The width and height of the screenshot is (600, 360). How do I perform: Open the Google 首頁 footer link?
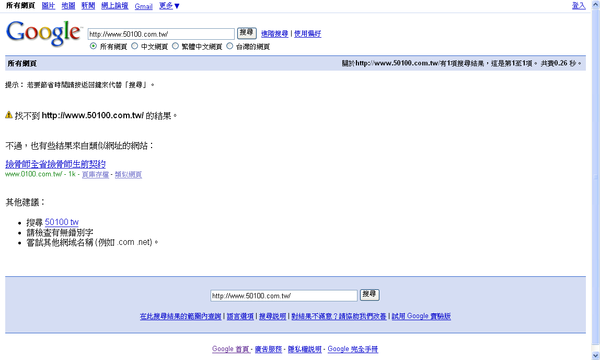tap(231, 349)
